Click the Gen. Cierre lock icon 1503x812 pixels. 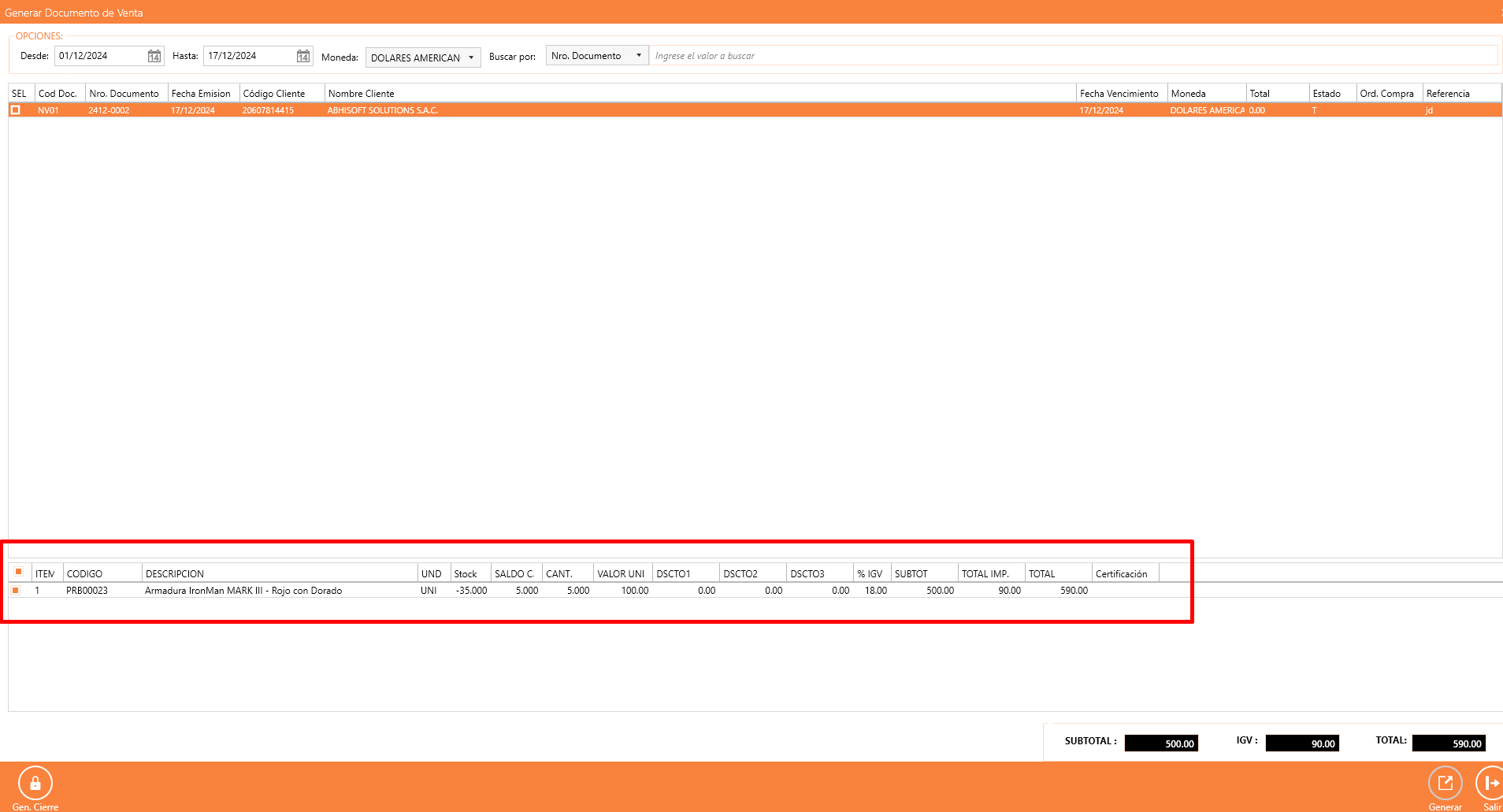[35, 783]
